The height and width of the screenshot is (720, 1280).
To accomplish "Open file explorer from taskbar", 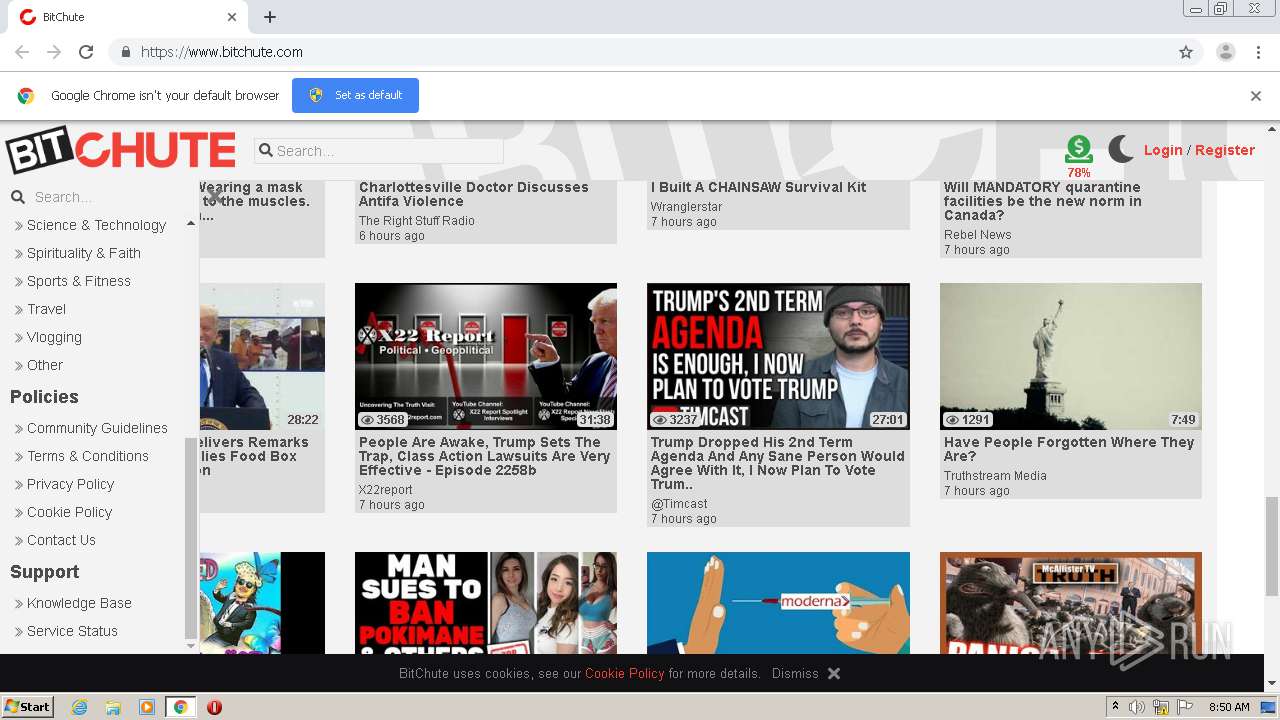I will pos(113,707).
